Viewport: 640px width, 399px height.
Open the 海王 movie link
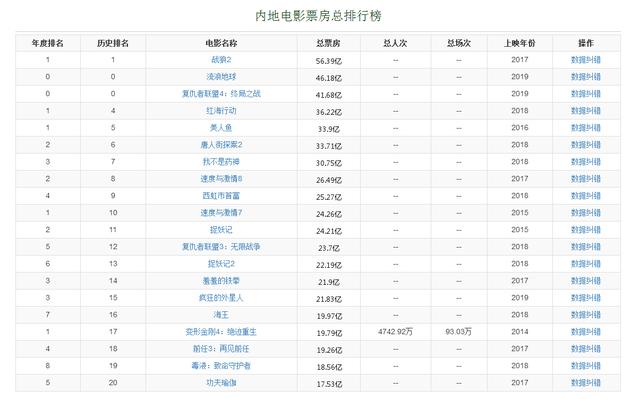click(221, 315)
